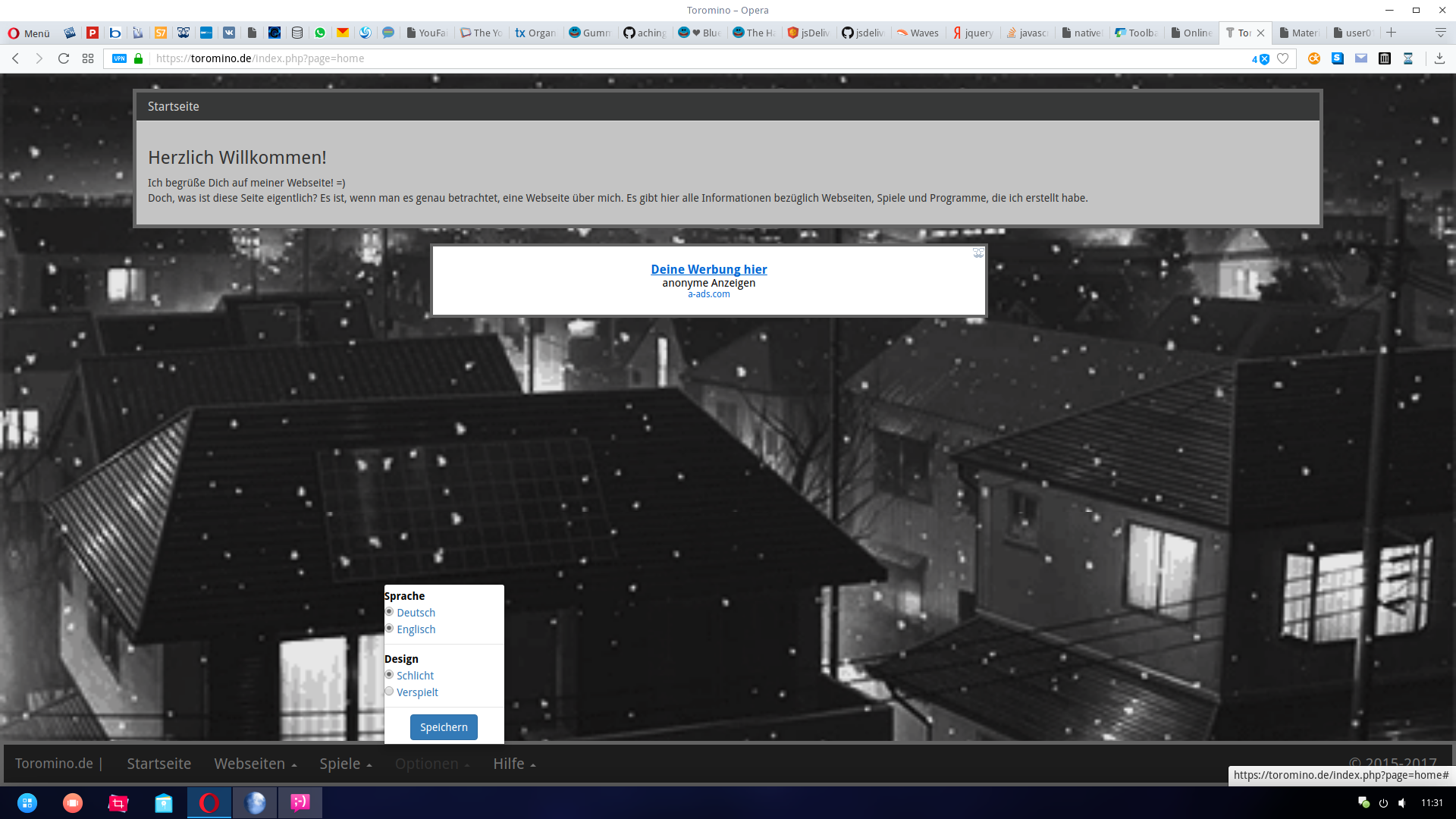Switch to the Waves browser tab
This screenshot has height=819, width=1456.
coord(918,33)
